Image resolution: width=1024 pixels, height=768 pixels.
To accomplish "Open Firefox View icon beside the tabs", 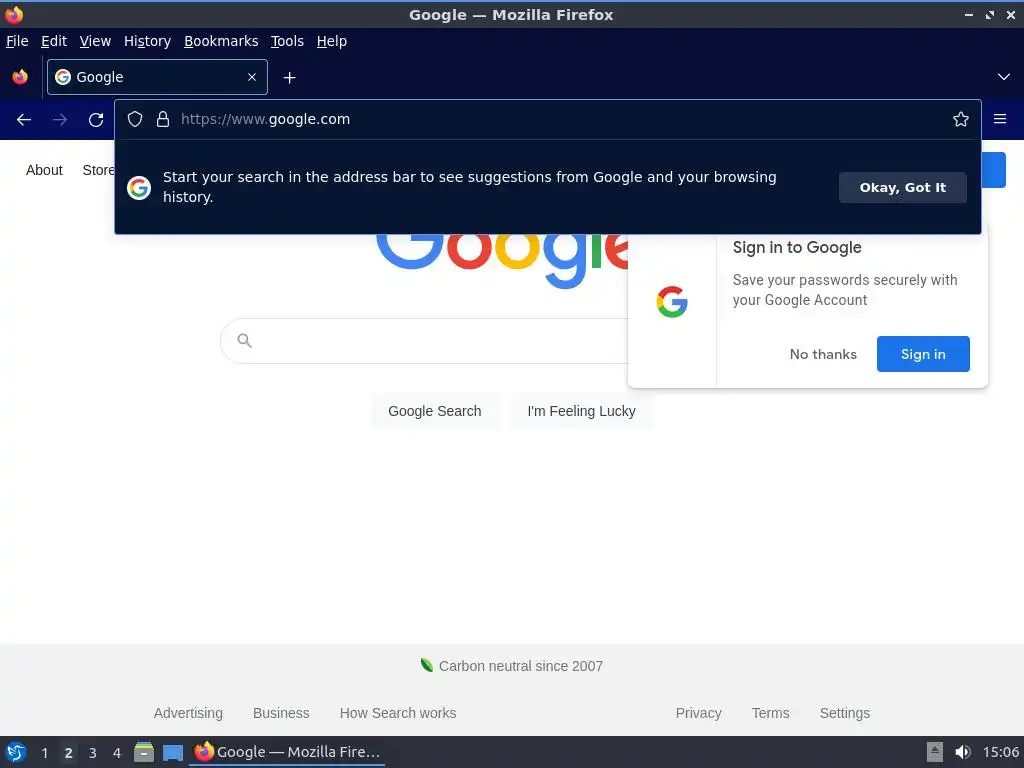I will pos(20,77).
